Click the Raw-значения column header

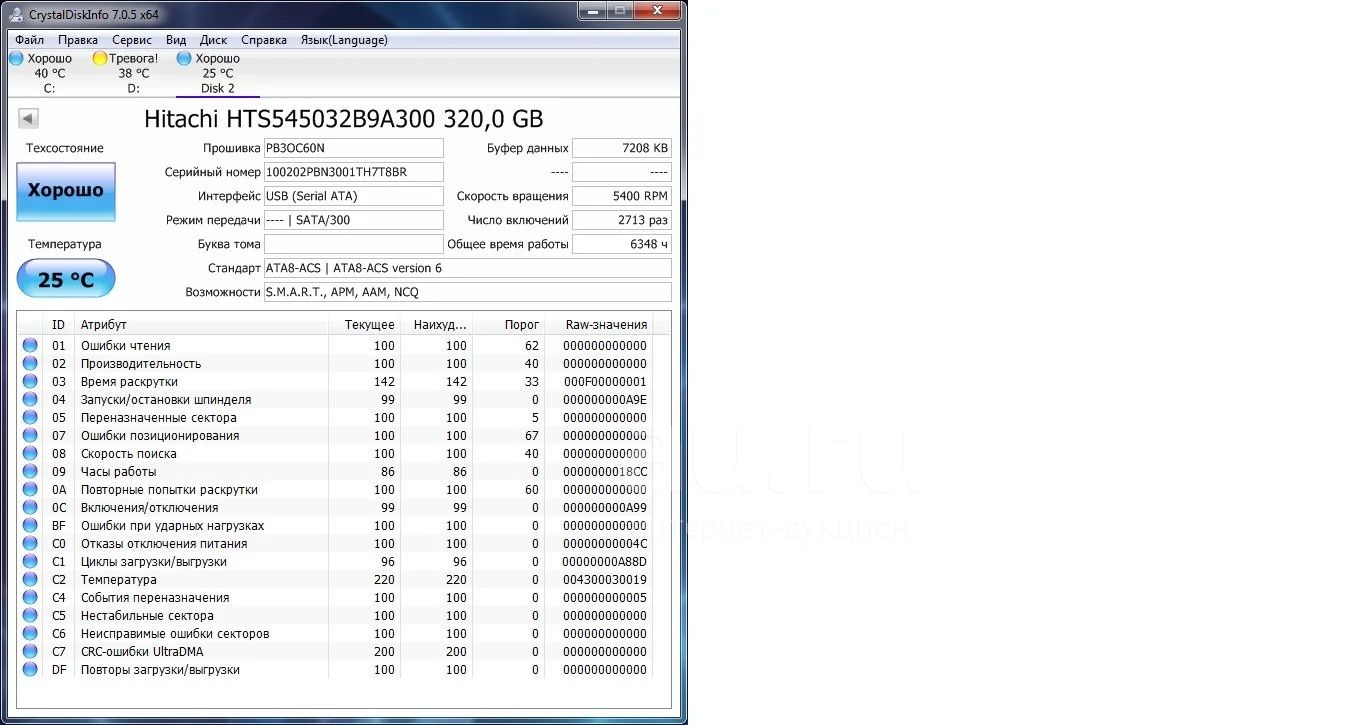point(599,324)
